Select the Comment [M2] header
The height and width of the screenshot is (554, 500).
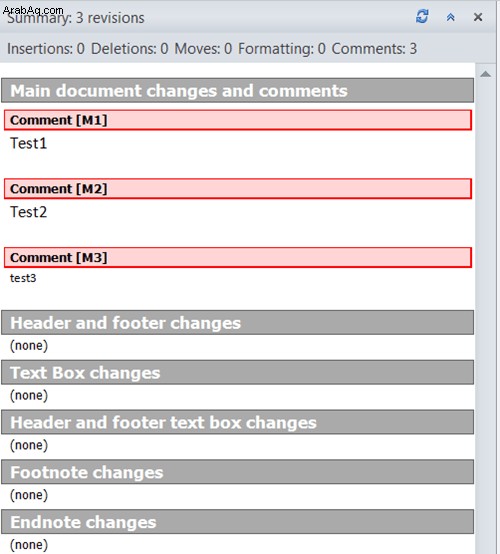[x=237, y=189]
